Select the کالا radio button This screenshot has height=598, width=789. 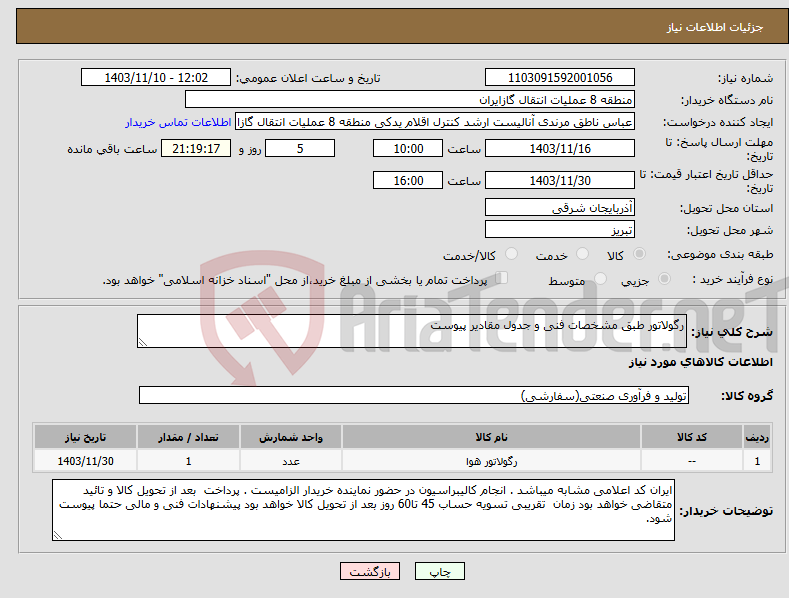[x=639, y=254]
